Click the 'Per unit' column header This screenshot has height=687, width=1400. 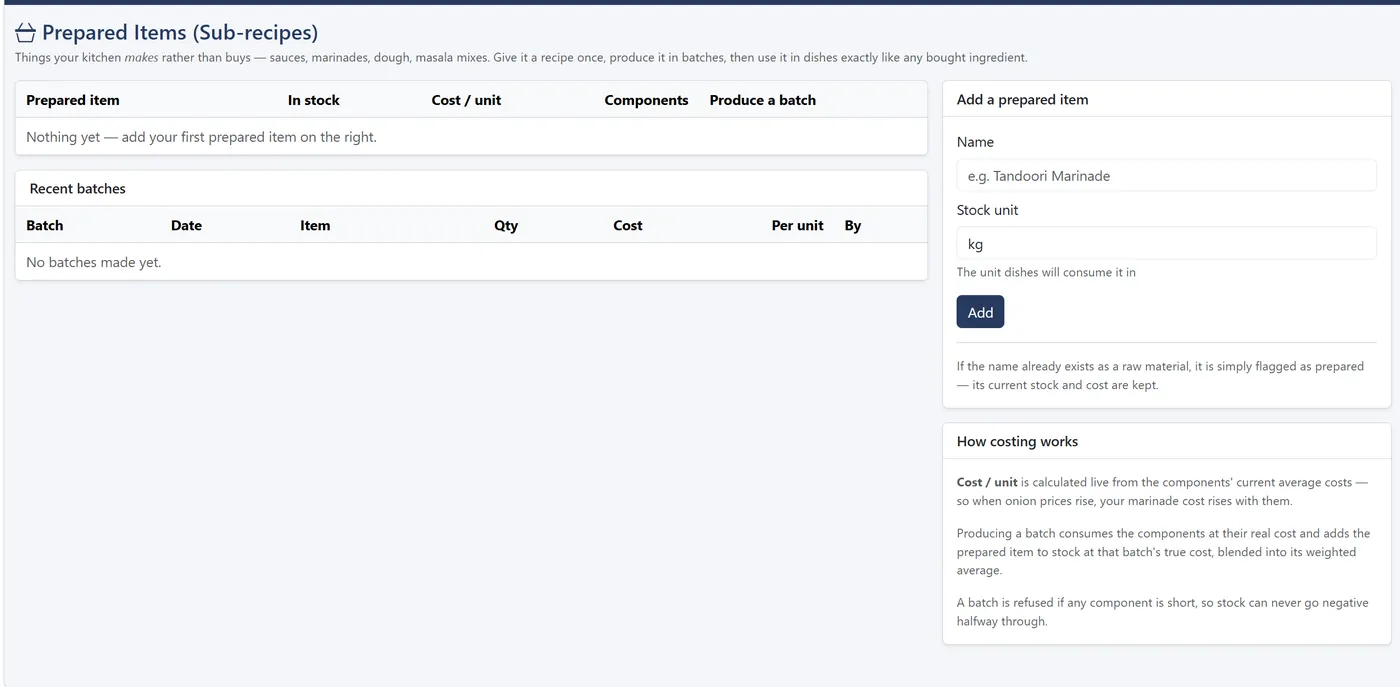point(798,225)
